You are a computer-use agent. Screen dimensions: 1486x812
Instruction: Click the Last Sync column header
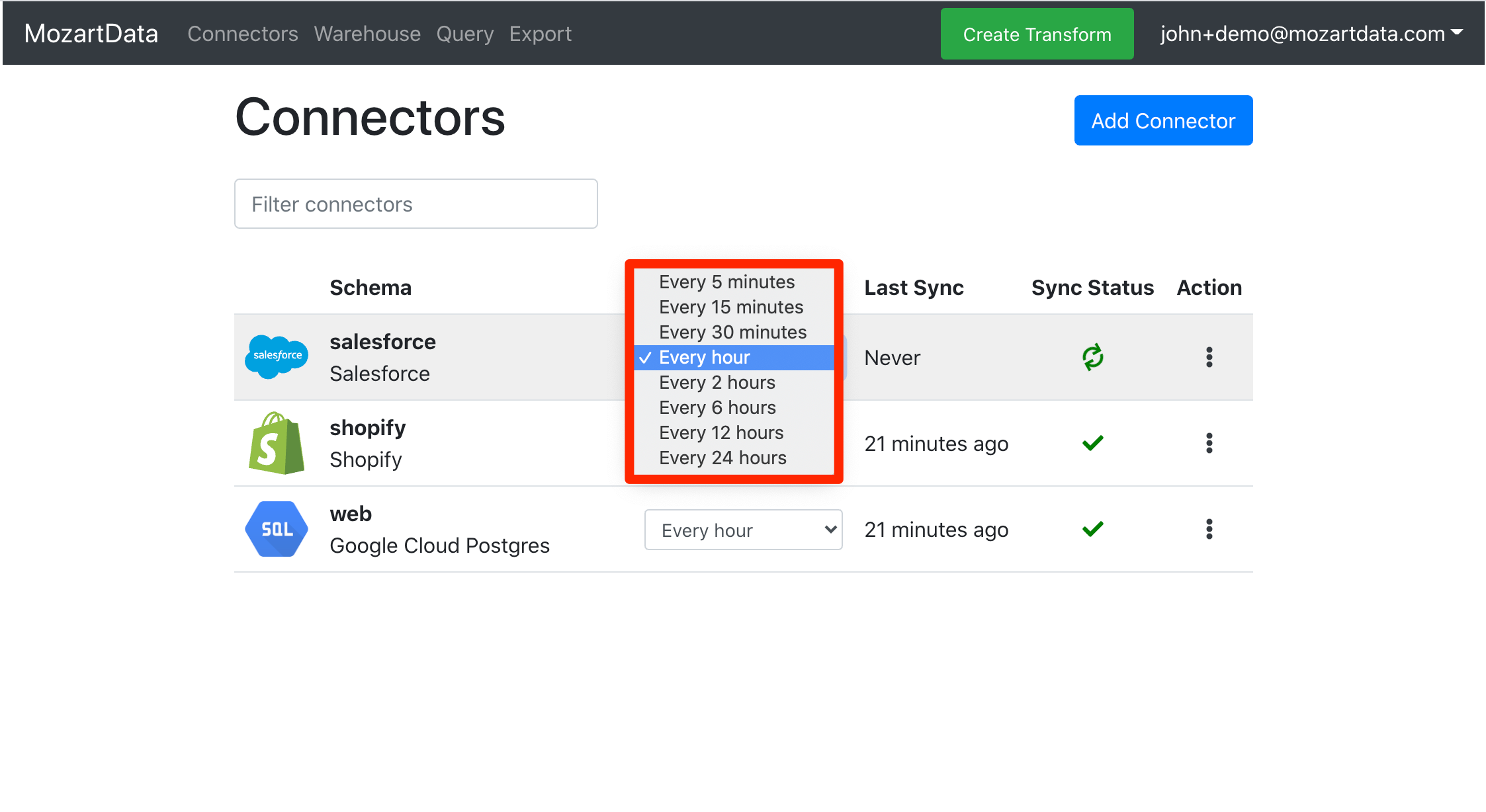coord(914,288)
